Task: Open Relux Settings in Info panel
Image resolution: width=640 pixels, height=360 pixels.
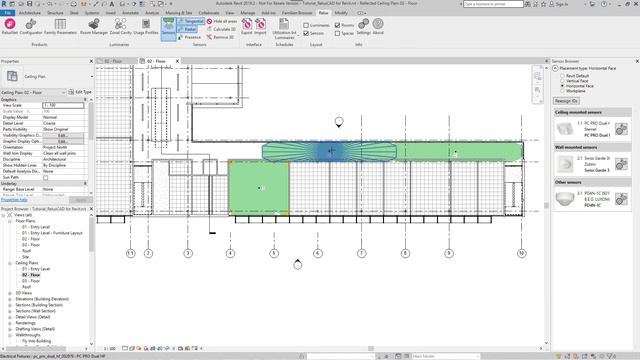Action: 363,26
